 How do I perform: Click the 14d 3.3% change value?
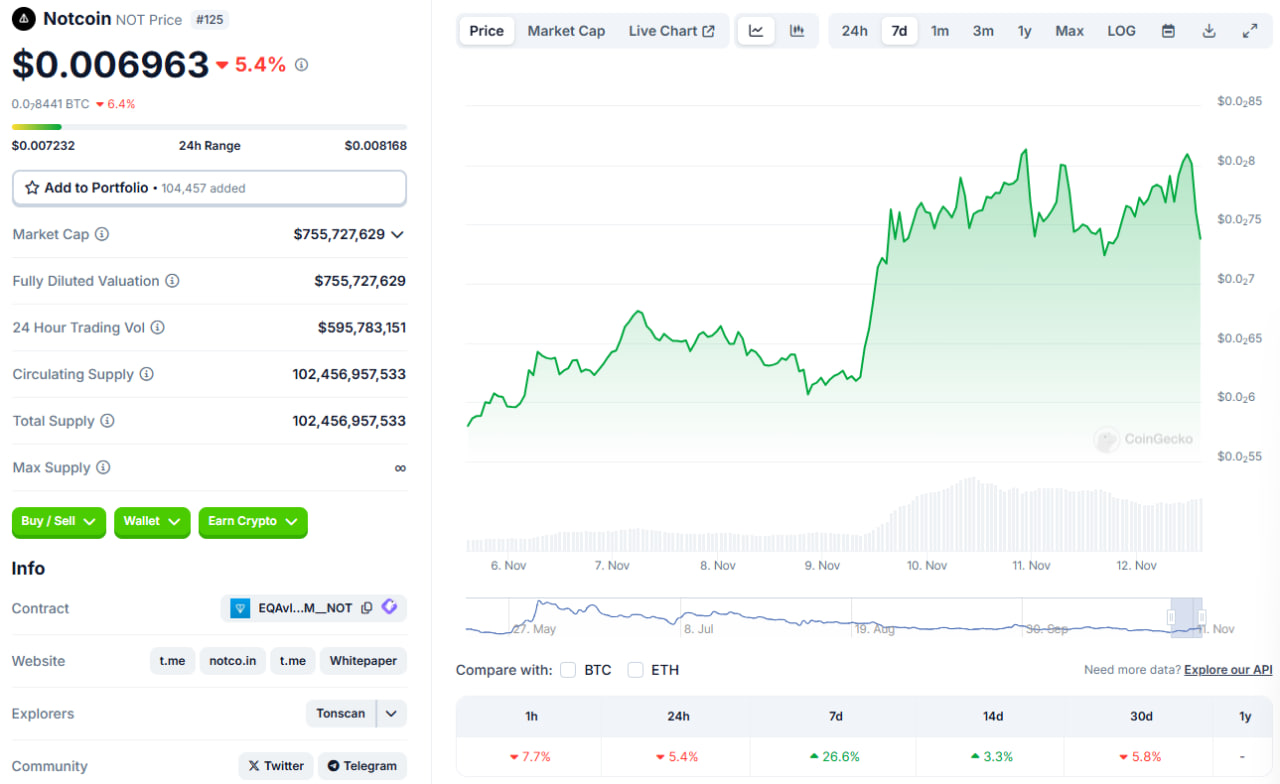(991, 757)
